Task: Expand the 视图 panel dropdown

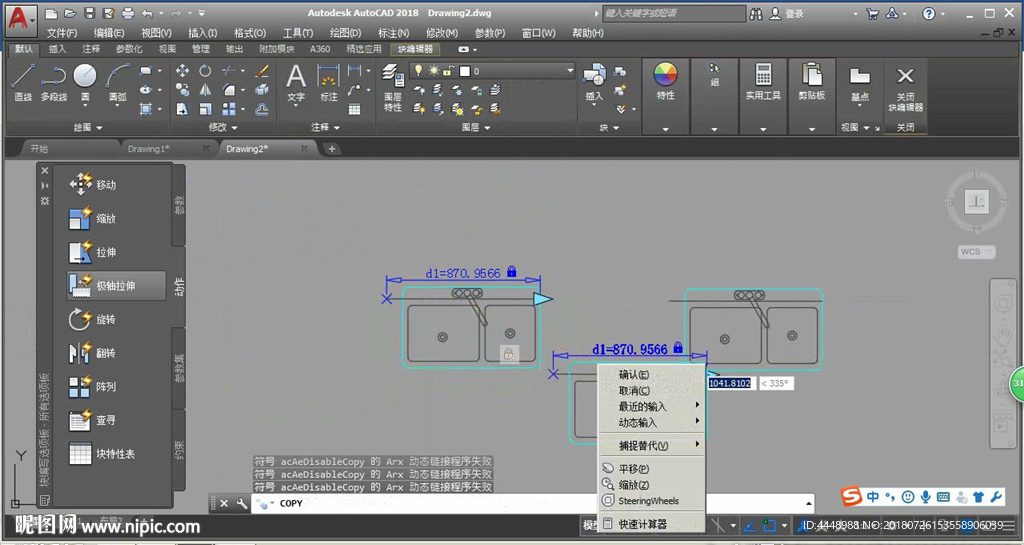Action: tap(857, 127)
